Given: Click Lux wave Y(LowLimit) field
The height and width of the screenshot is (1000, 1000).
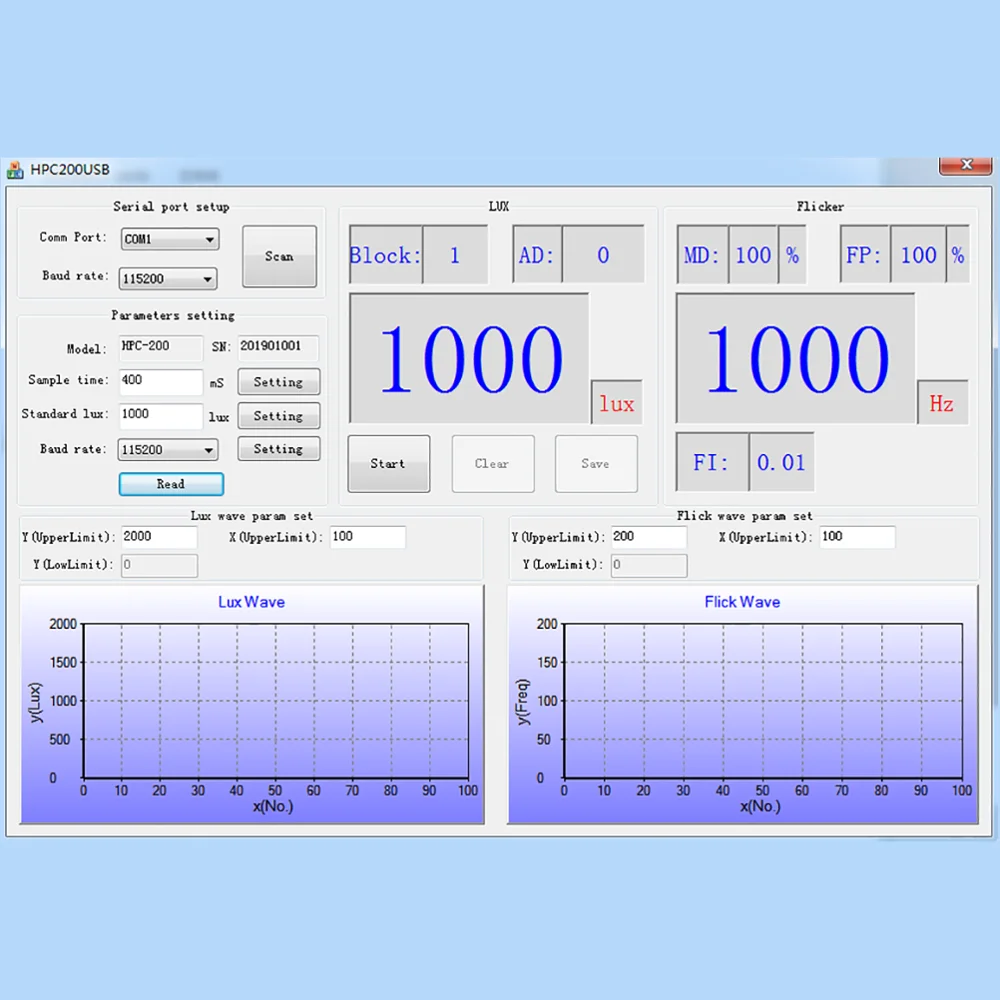Looking at the screenshot, I should (x=159, y=565).
